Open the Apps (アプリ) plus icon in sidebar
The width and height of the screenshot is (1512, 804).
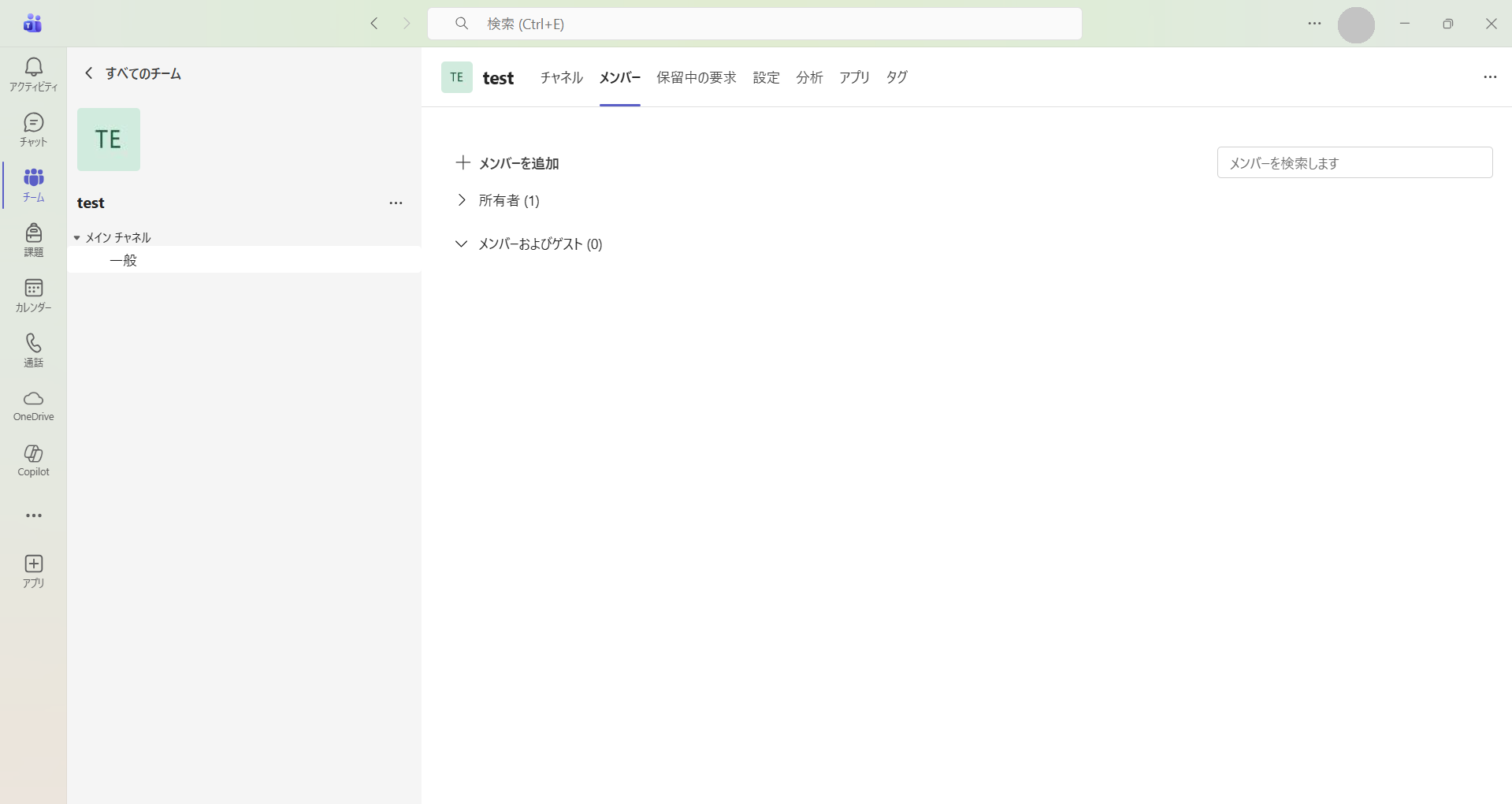[x=33, y=571]
